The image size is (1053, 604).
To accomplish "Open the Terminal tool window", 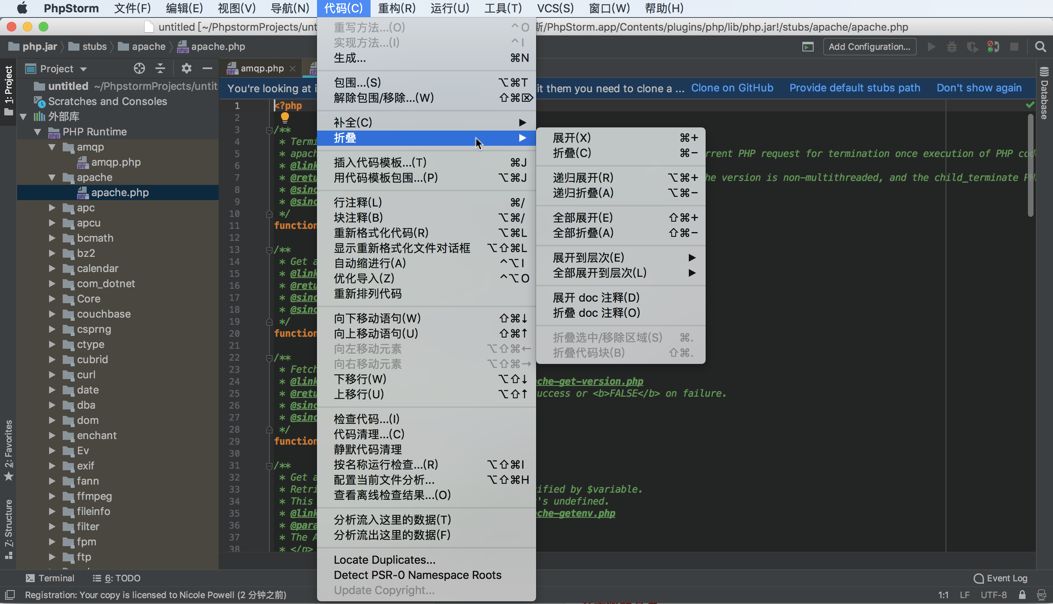I will point(50,578).
